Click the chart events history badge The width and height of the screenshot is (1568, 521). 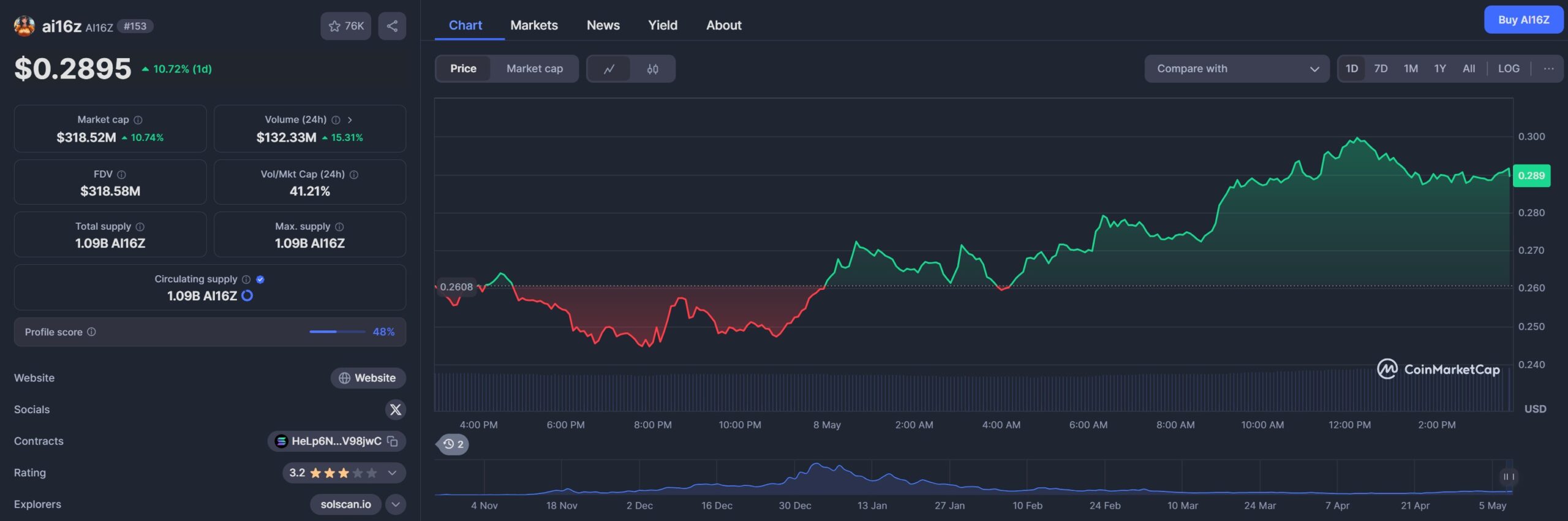click(453, 444)
